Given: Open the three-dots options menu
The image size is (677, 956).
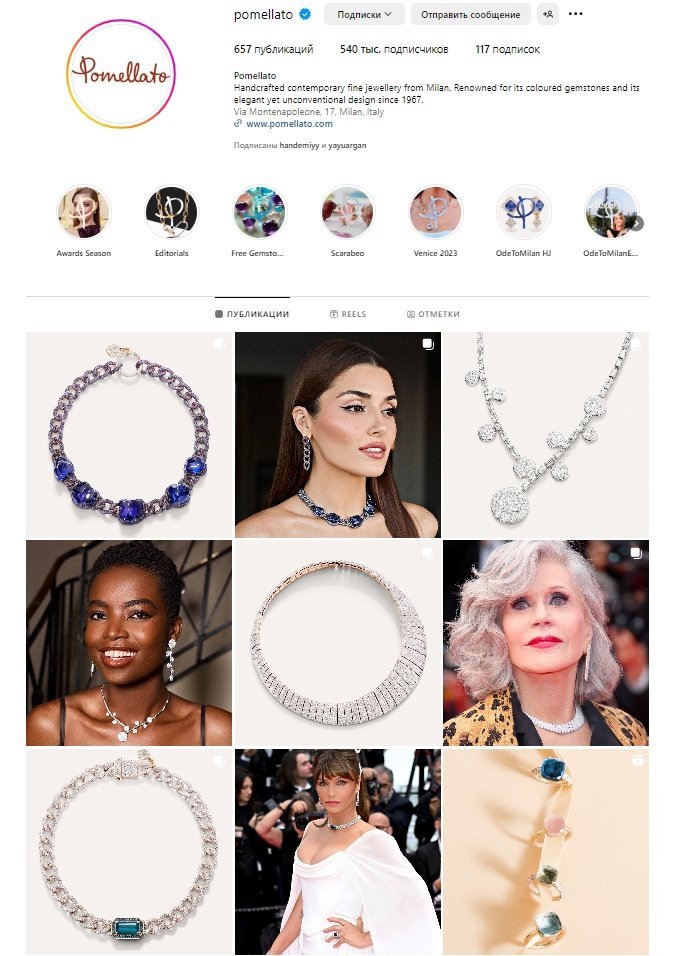Looking at the screenshot, I should (575, 14).
